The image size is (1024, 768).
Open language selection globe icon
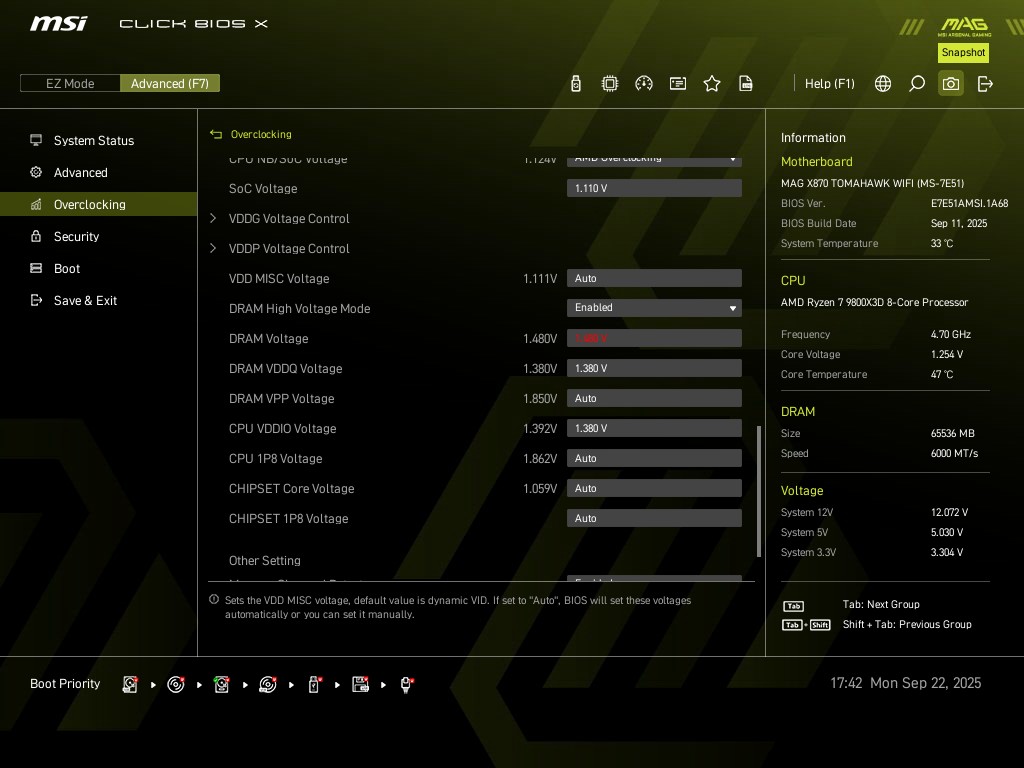point(883,84)
